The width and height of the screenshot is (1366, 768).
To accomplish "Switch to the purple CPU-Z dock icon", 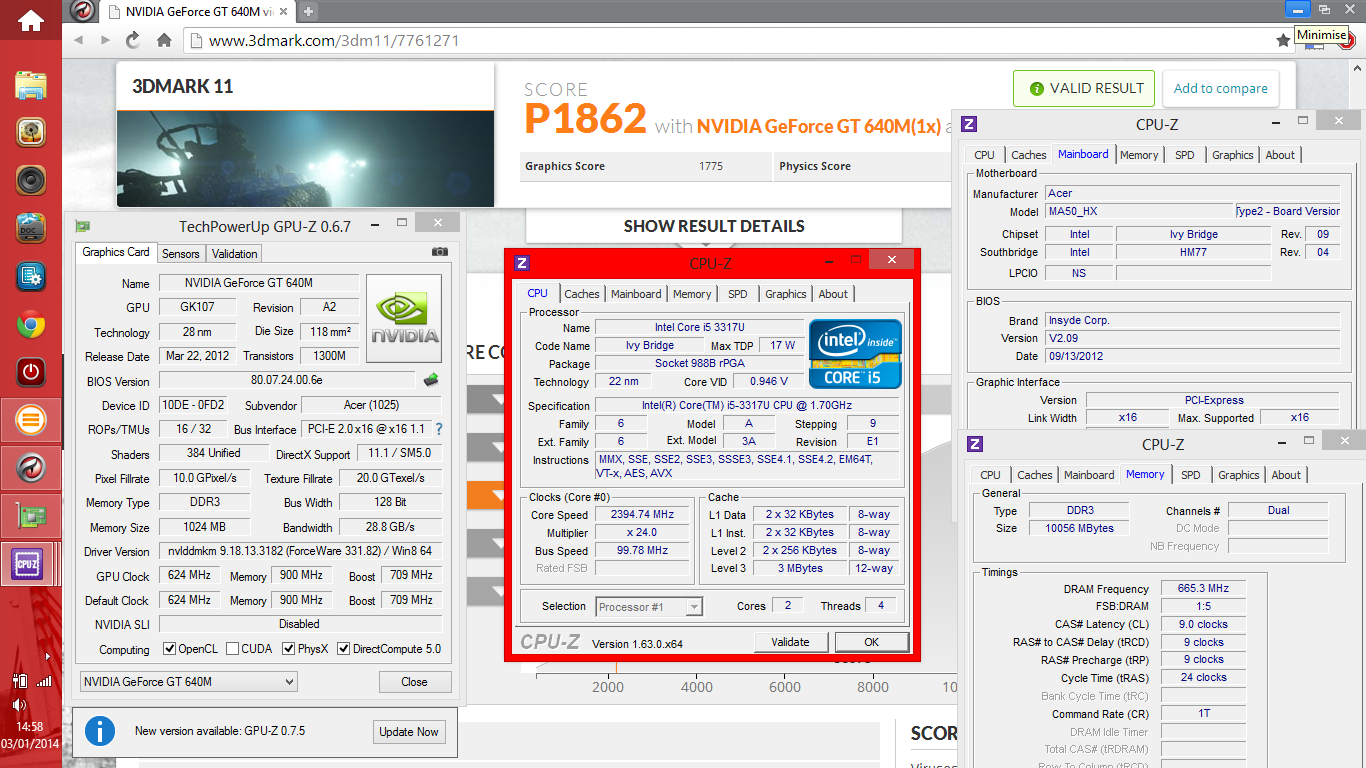I will [27, 565].
